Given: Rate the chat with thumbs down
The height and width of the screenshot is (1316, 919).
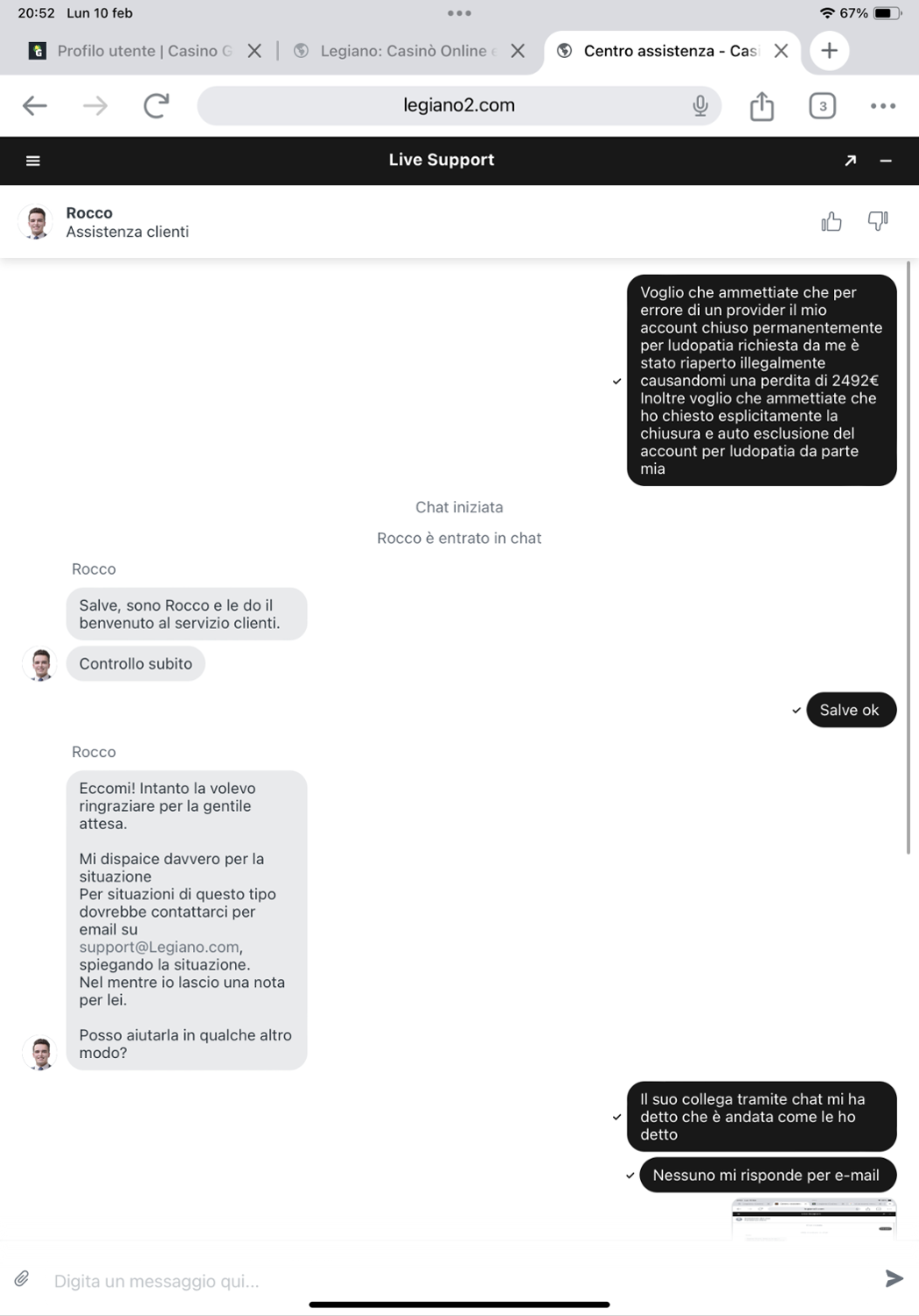Looking at the screenshot, I should click(878, 222).
